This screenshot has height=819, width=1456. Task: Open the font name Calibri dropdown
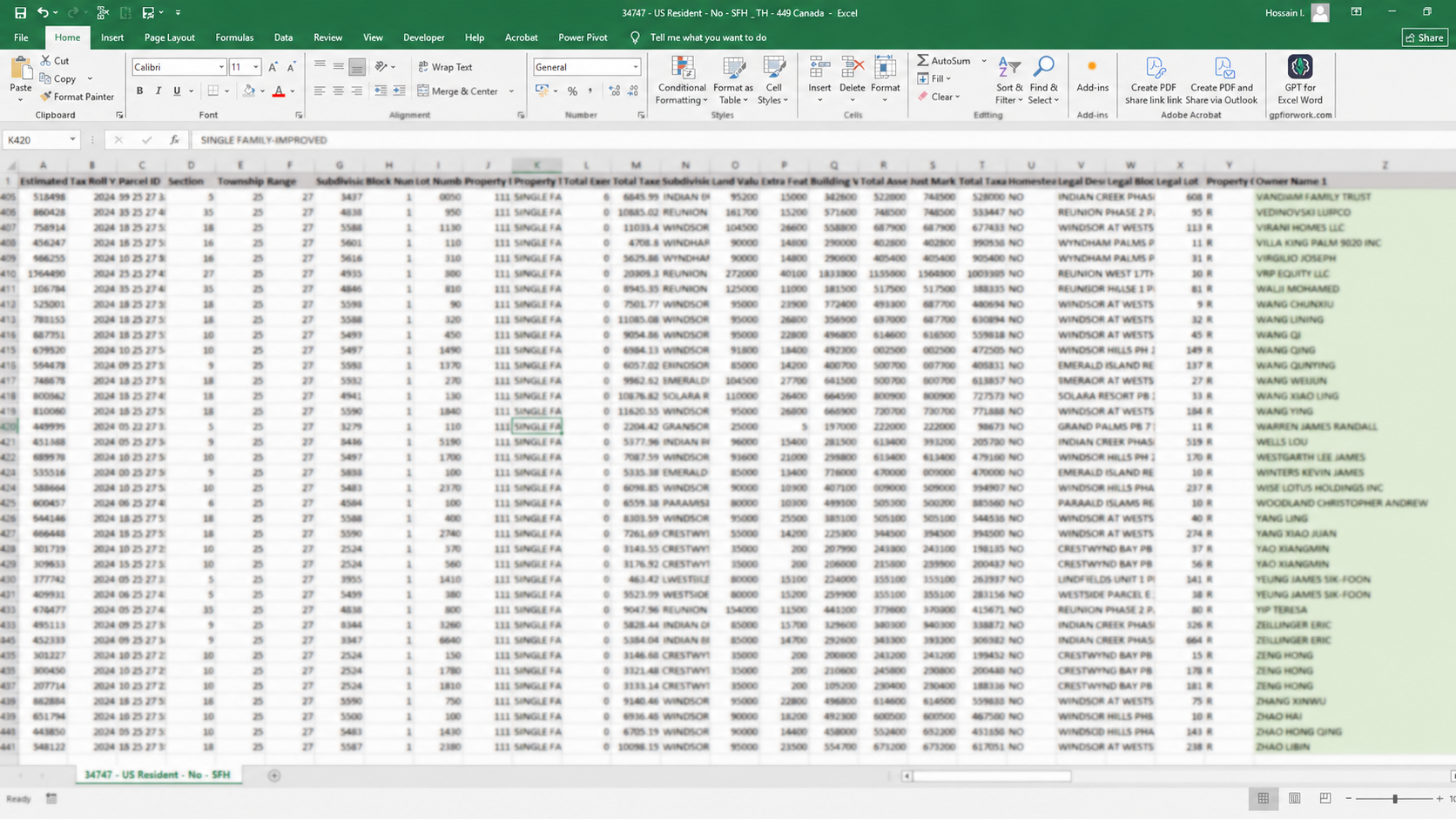[221, 67]
